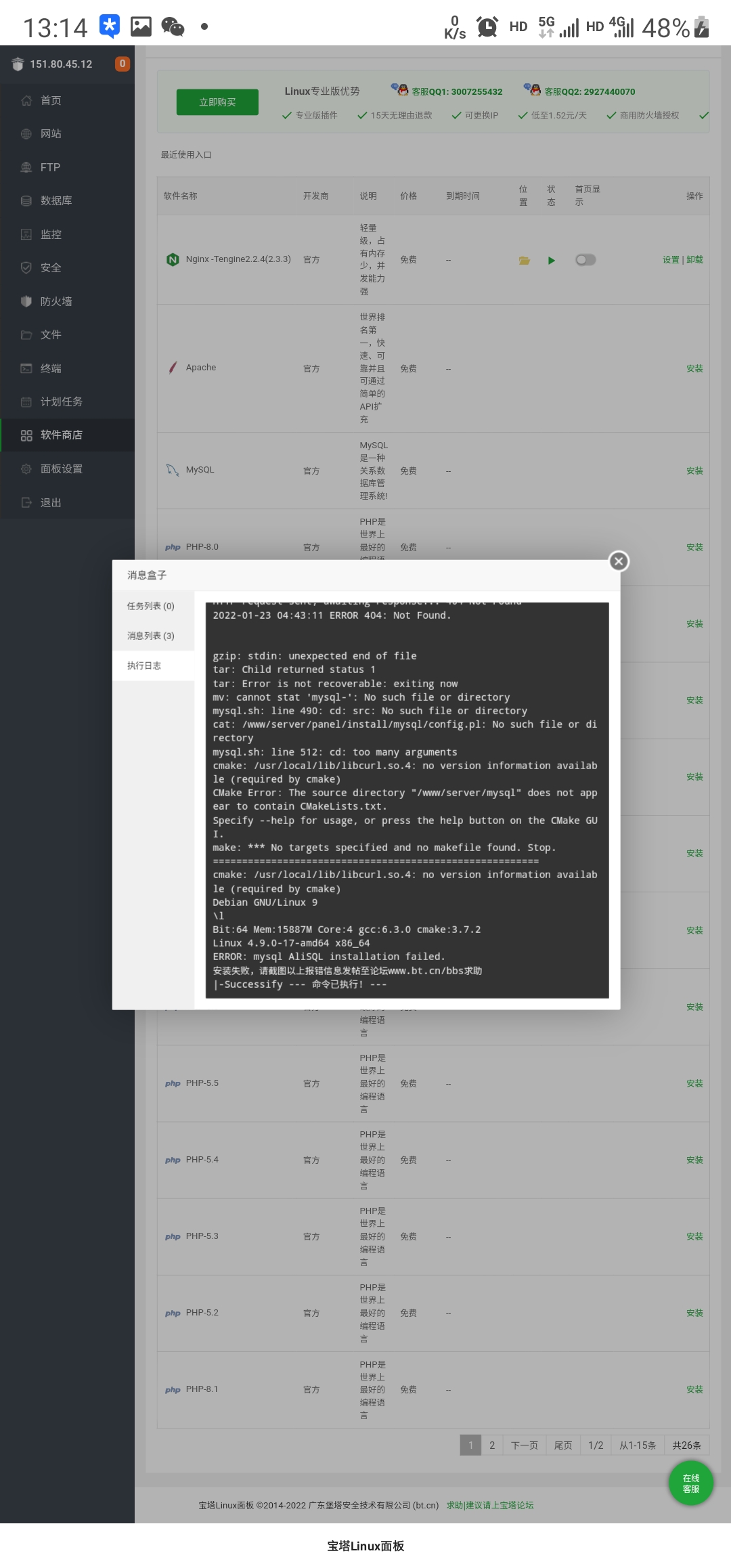
Task: Click 尾页 last page button
Action: 563,1445
